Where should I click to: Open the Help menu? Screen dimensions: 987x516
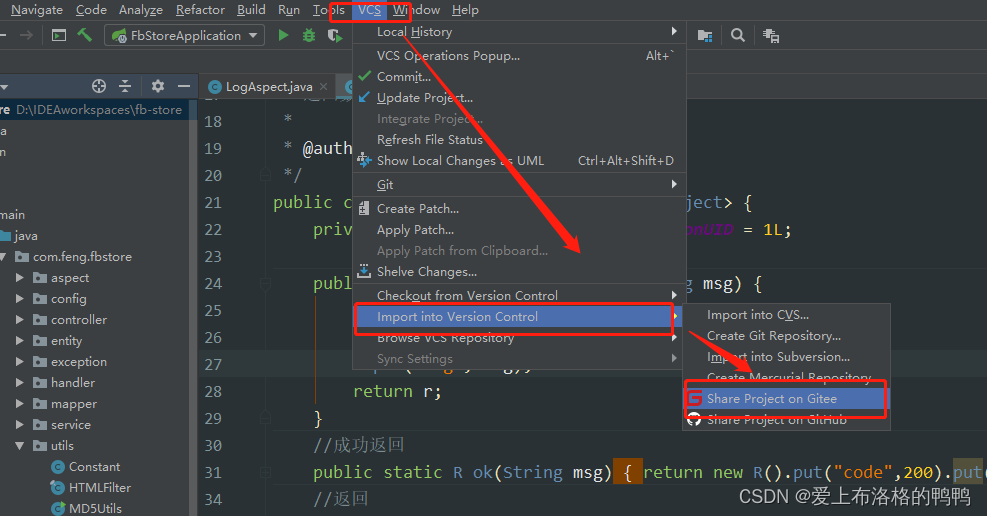coord(465,10)
